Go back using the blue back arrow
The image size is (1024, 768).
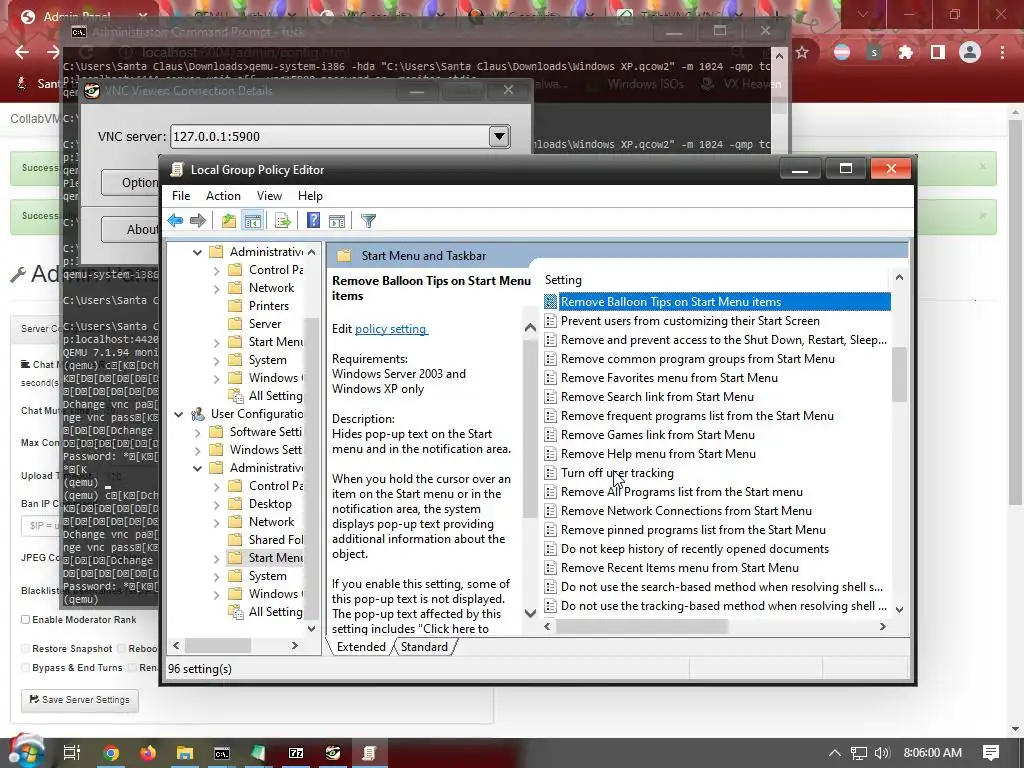[175, 221]
